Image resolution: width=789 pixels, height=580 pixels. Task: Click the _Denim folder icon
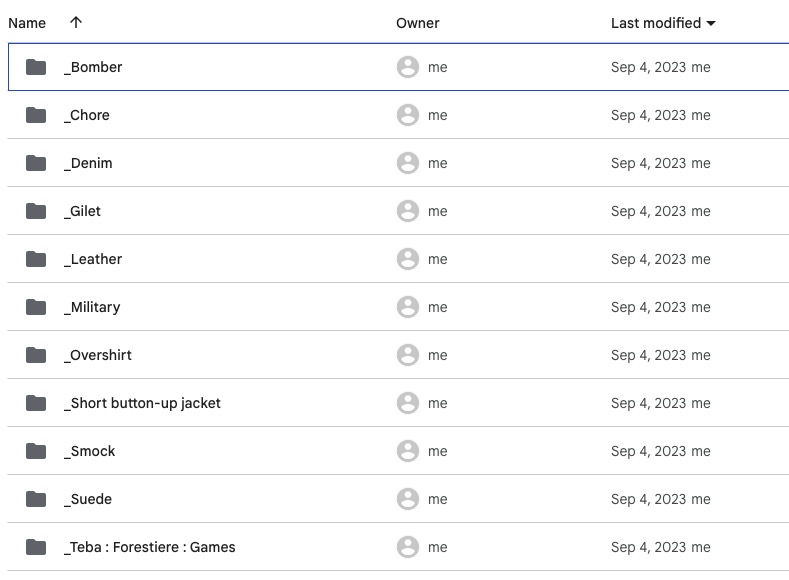(36, 163)
